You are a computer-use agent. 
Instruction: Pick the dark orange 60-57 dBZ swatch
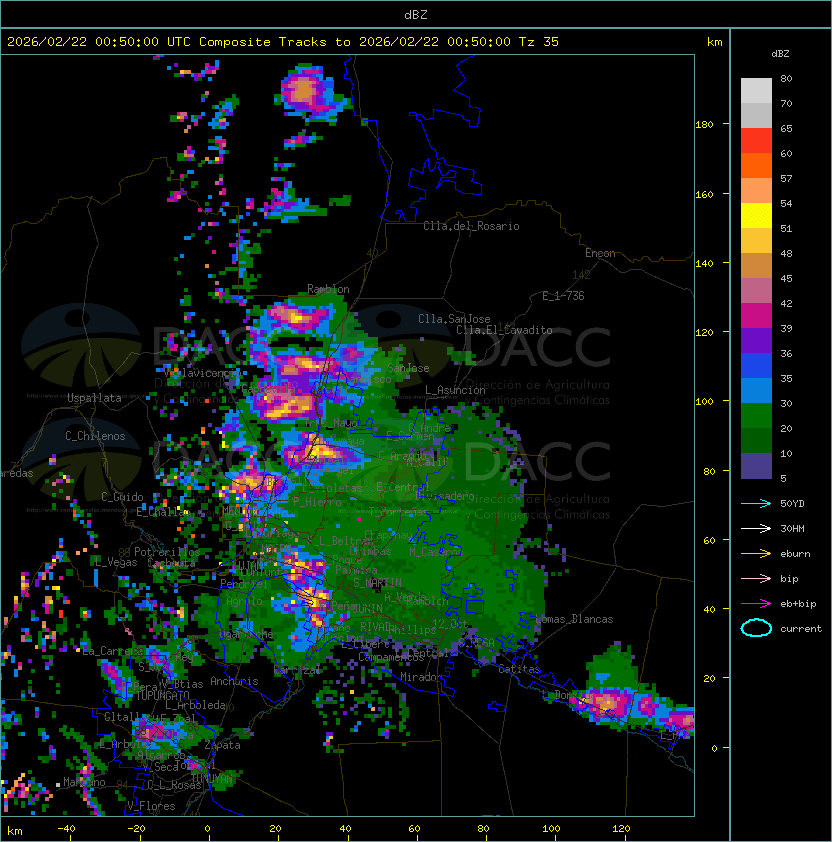click(x=756, y=165)
